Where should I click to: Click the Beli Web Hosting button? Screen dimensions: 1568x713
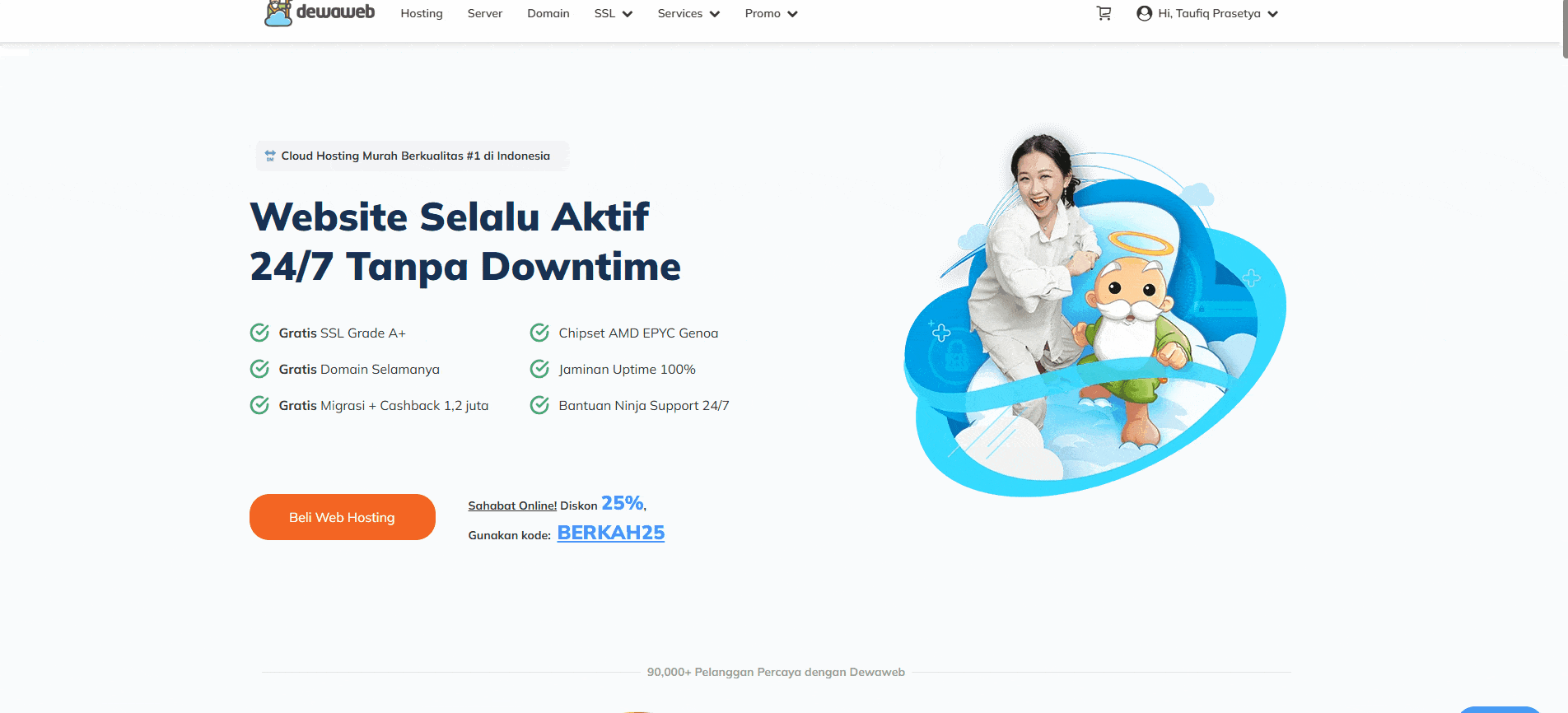pyautogui.click(x=343, y=517)
